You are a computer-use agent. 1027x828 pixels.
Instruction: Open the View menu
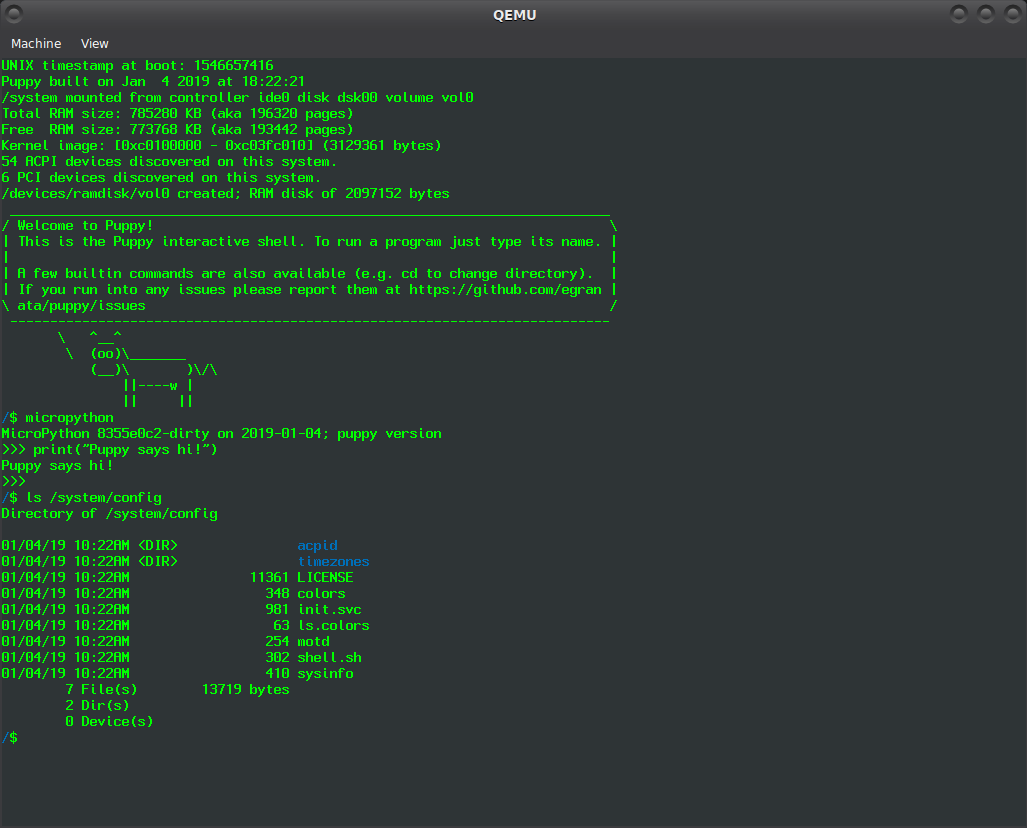tap(95, 43)
